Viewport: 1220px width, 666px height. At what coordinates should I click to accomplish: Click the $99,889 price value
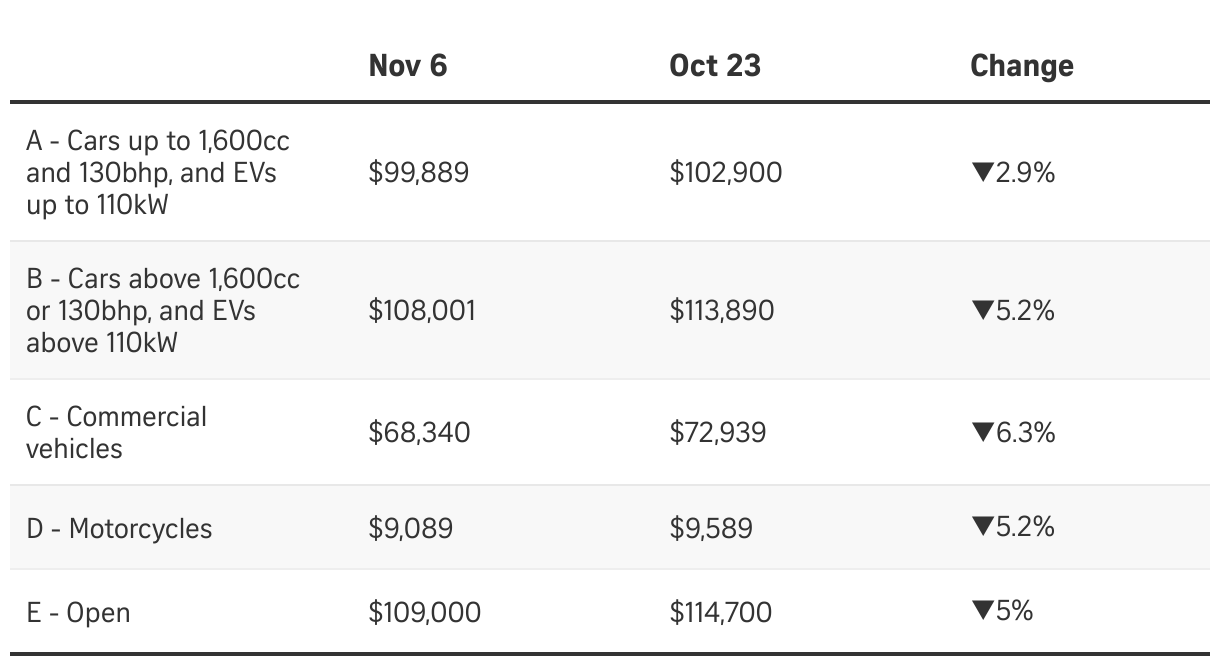click(x=418, y=173)
